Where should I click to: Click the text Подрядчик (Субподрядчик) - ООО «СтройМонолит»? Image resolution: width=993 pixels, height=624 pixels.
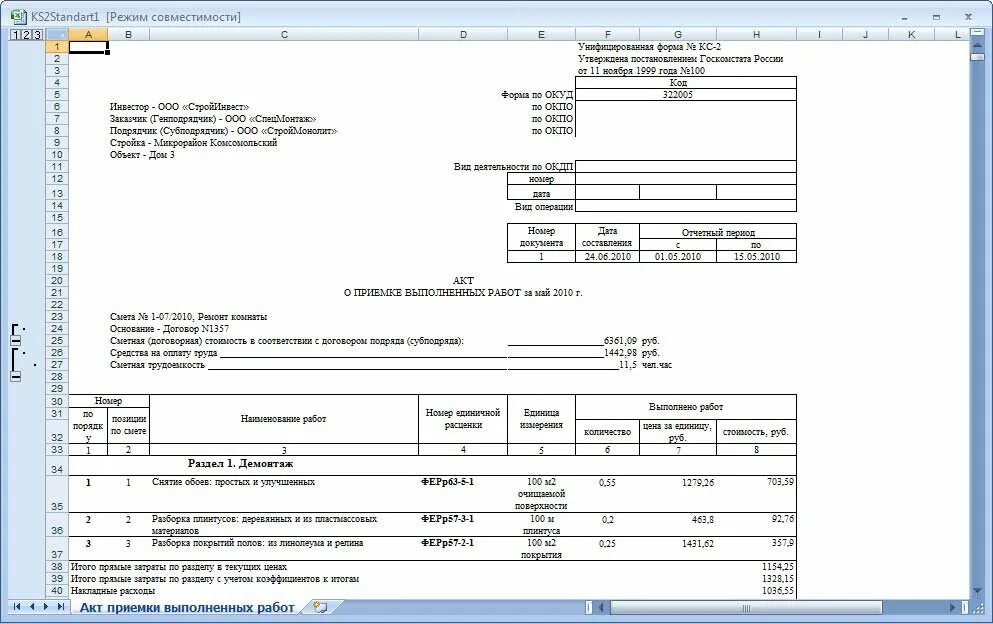coord(224,131)
